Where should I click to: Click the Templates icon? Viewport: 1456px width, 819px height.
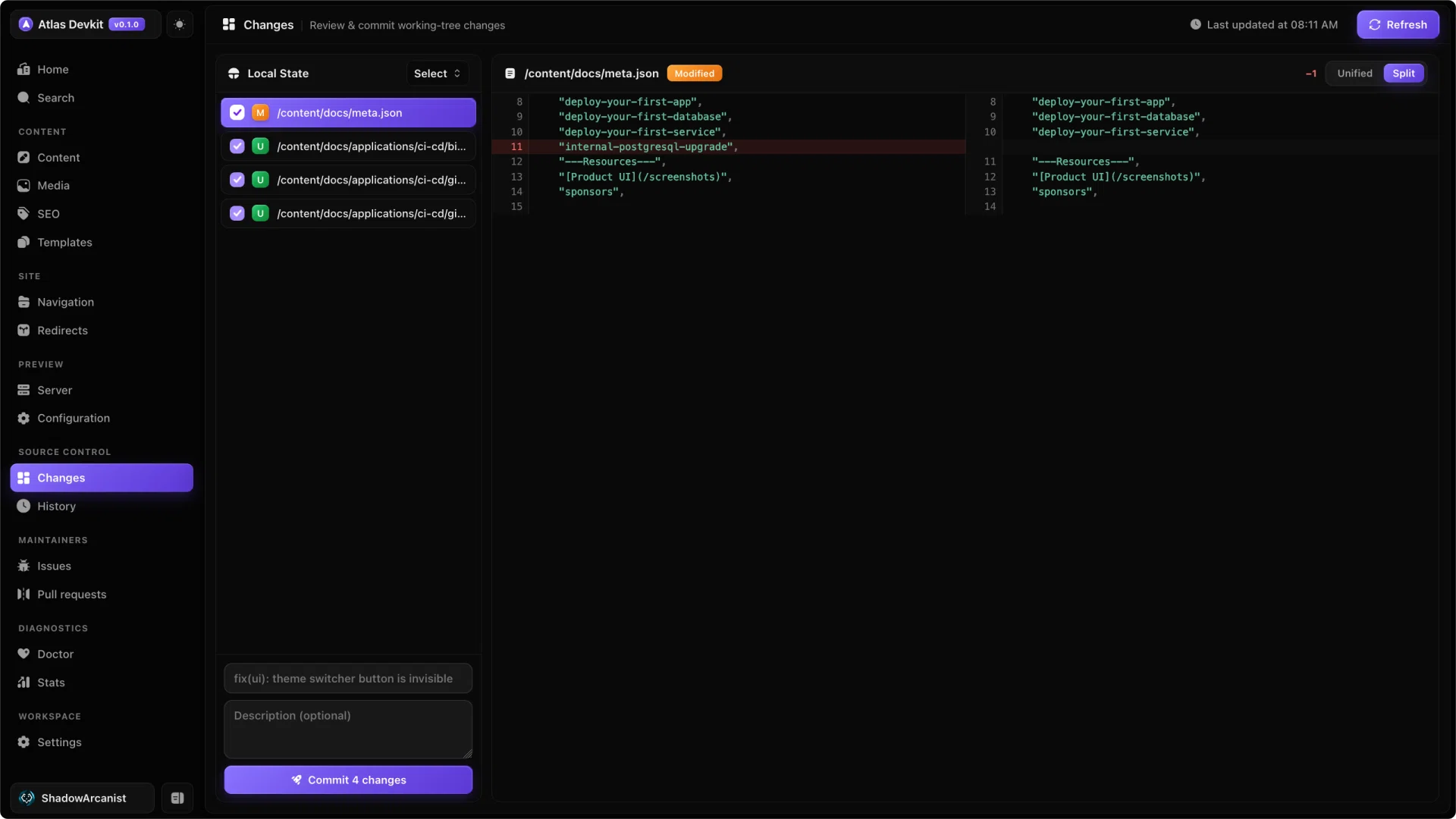(x=24, y=243)
